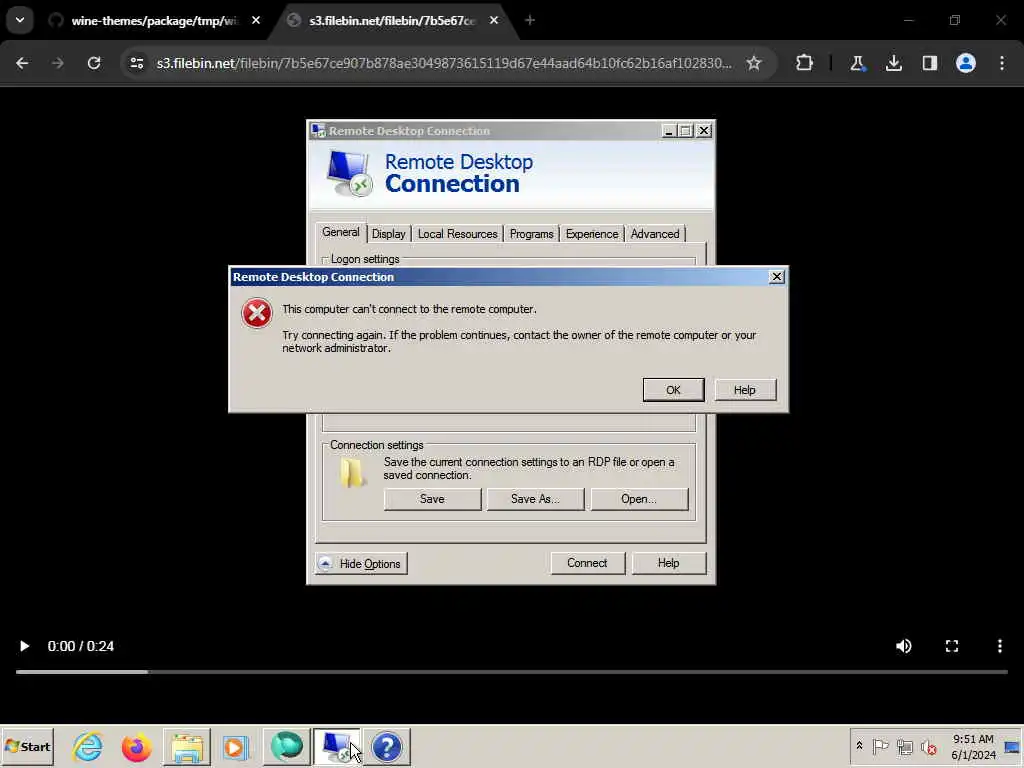This screenshot has width=1024, height=768.
Task: Close the error dialog with X
Action: pyautogui.click(x=776, y=277)
